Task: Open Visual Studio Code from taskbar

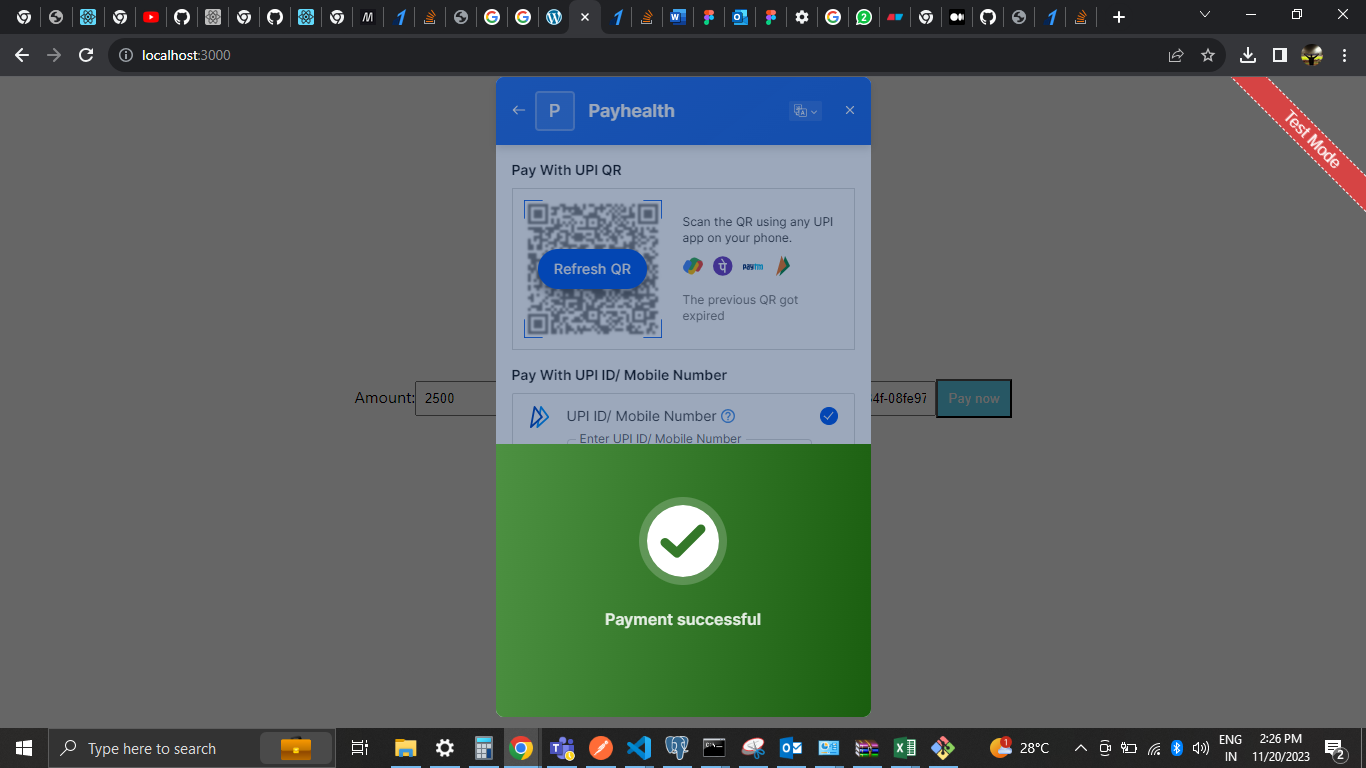Action: coord(638,748)
